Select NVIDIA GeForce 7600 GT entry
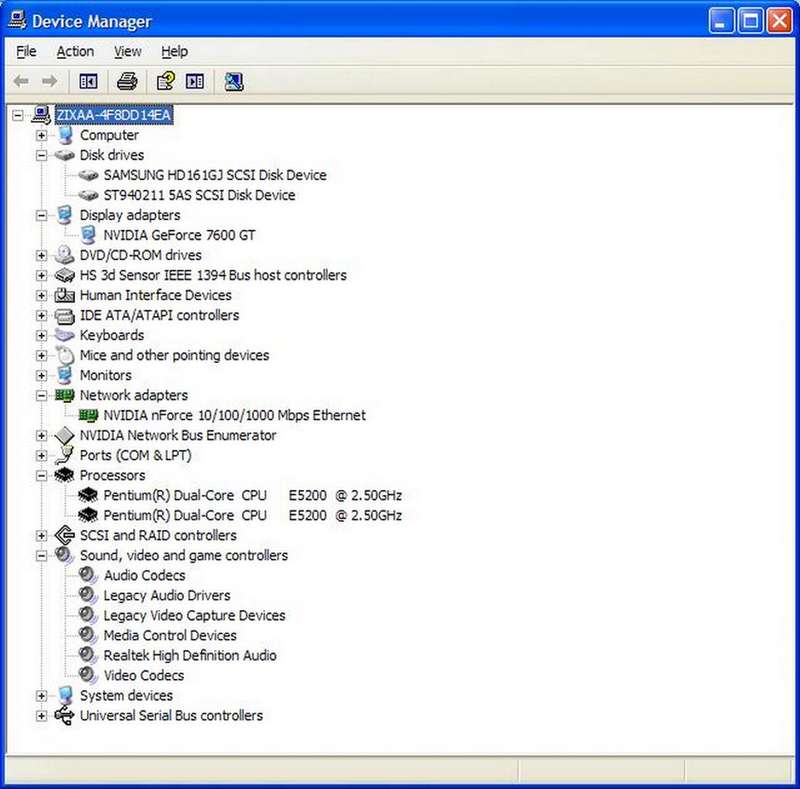 tap(179, 235)
